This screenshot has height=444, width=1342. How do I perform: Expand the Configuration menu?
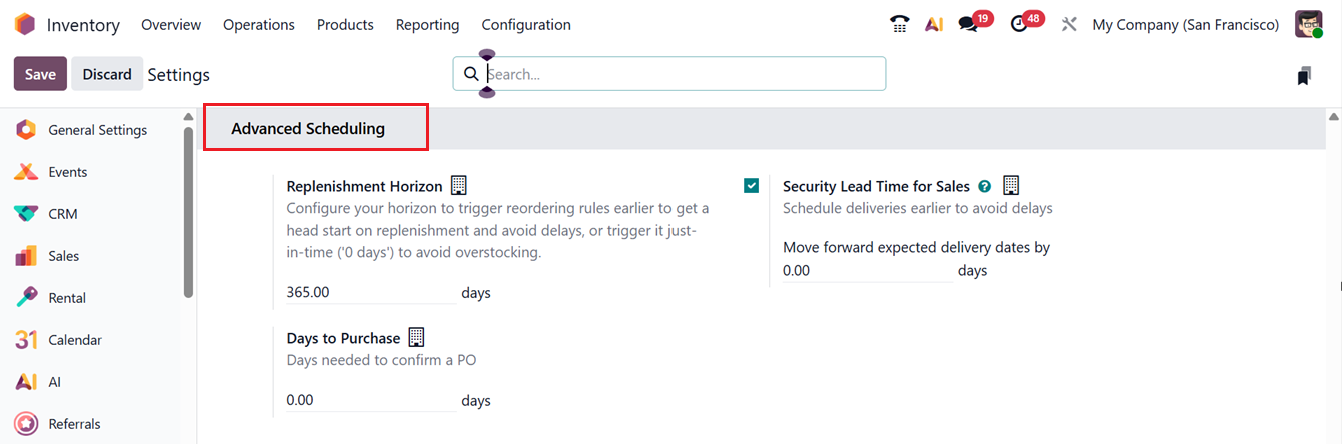click(526, 25)
